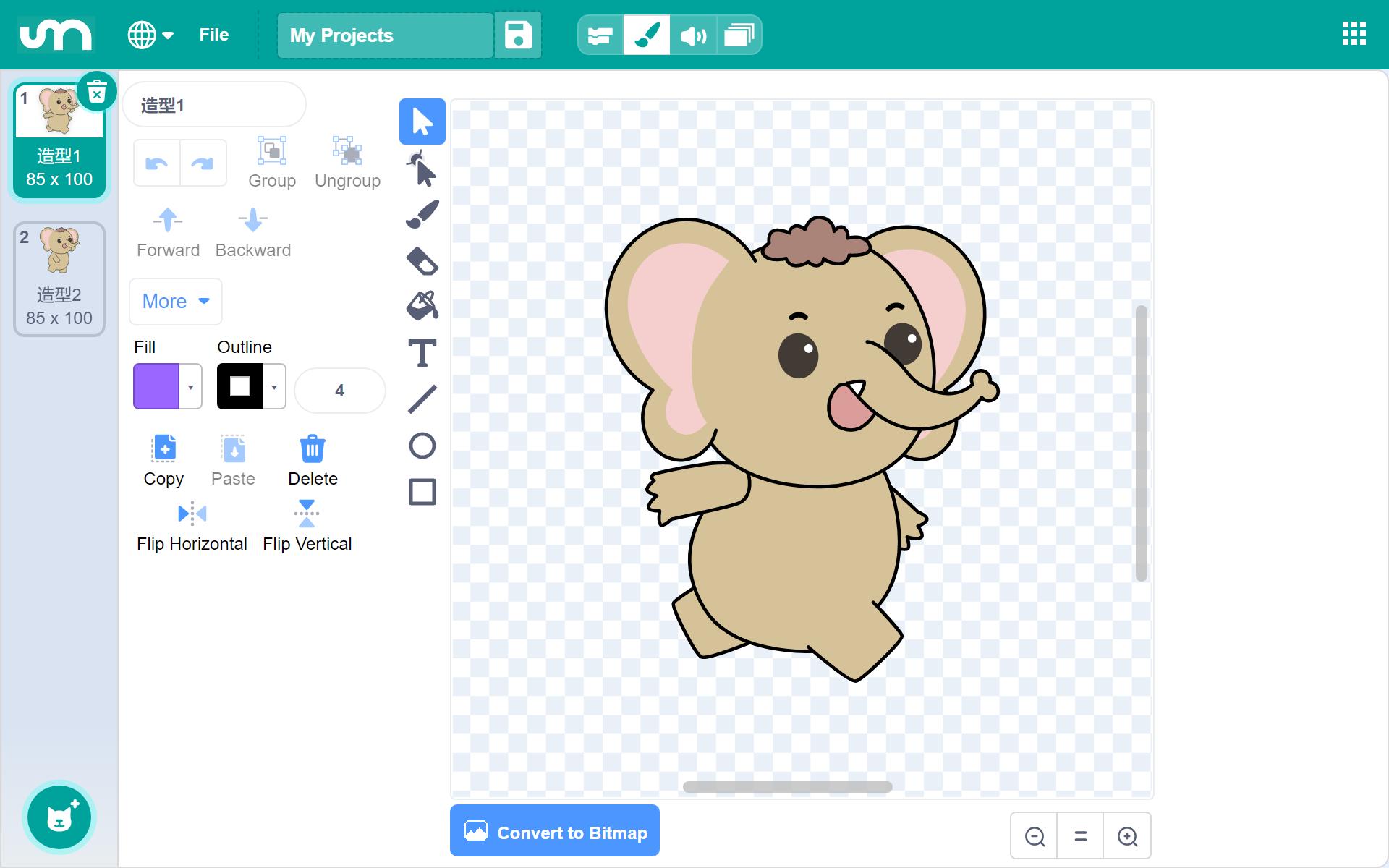Click the undo arrow
Image resolution: width=1389 pixels, height=868 pixels.
pos(157,163)
